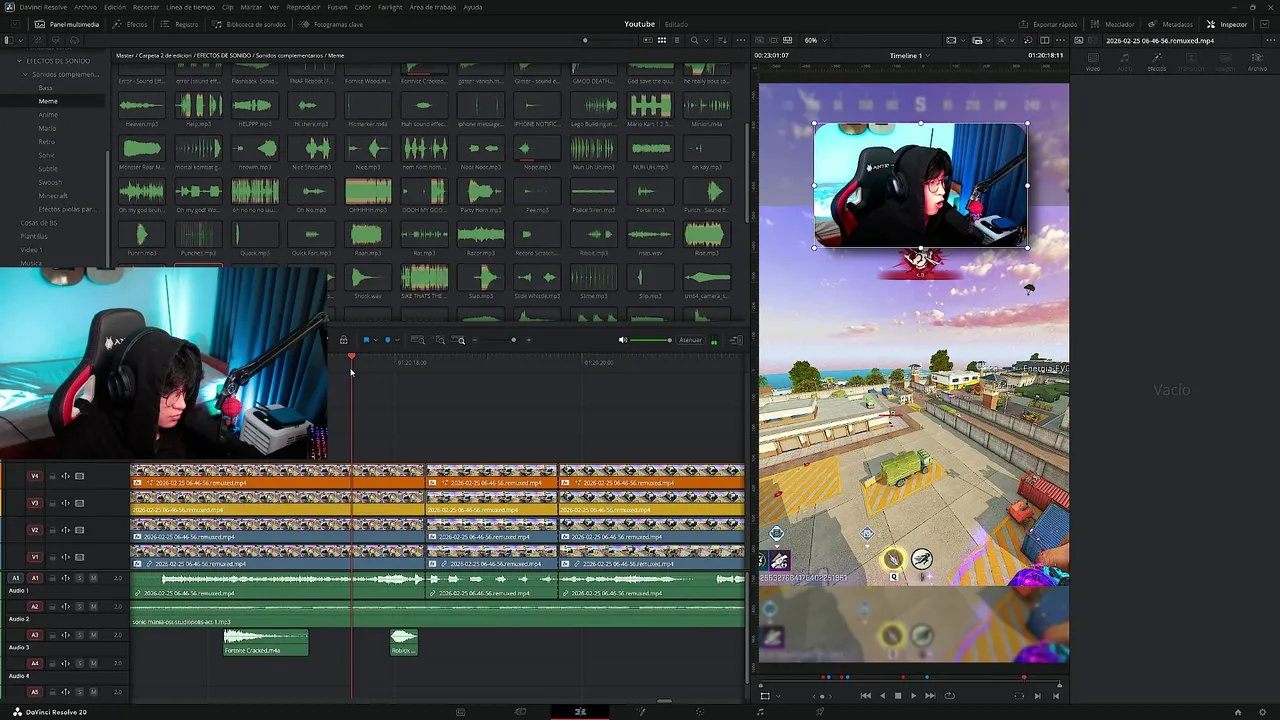The height and width of the screenshot is (720, 1280).
Task: Open the Línea de tiempo menu
Action: point(190,7)
